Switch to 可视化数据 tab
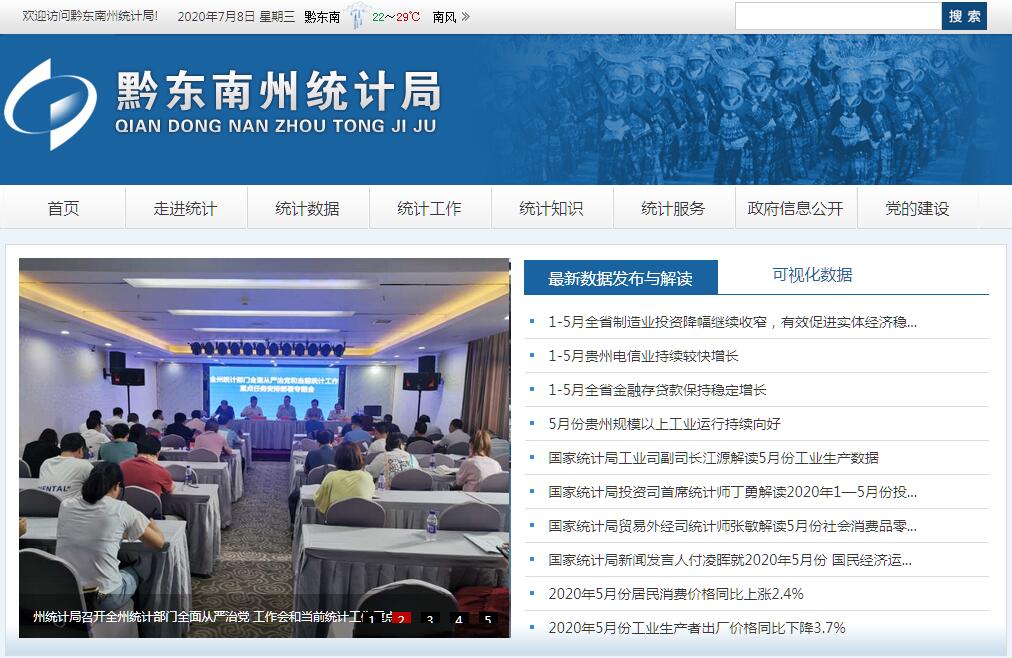The width and height of the screenshot is (1012, 658). (812, 275)
